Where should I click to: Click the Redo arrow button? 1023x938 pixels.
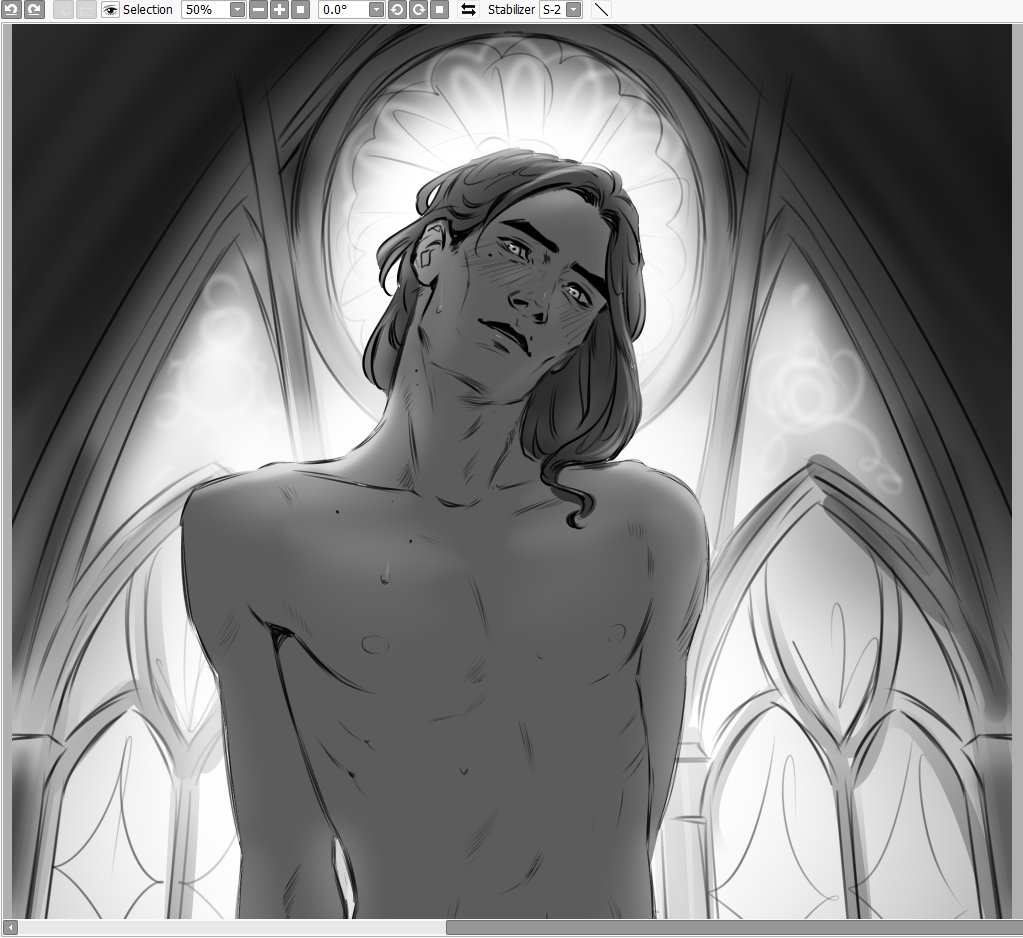pyautogui.click(x=34, y=9)
